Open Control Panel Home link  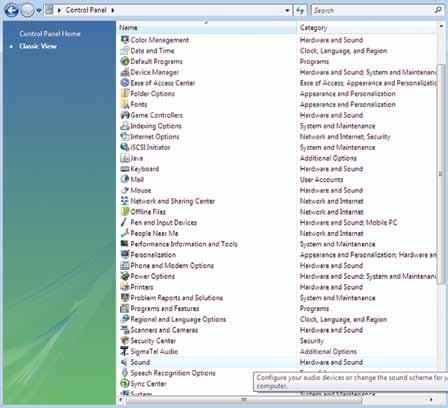click(x=50, y=34)
